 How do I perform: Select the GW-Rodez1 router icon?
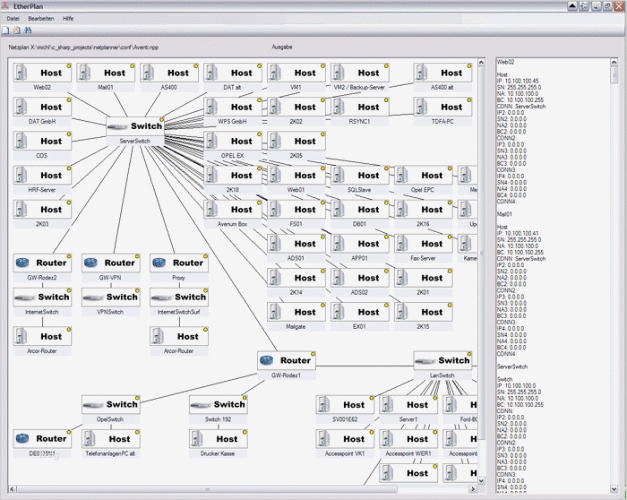(286, 361)
